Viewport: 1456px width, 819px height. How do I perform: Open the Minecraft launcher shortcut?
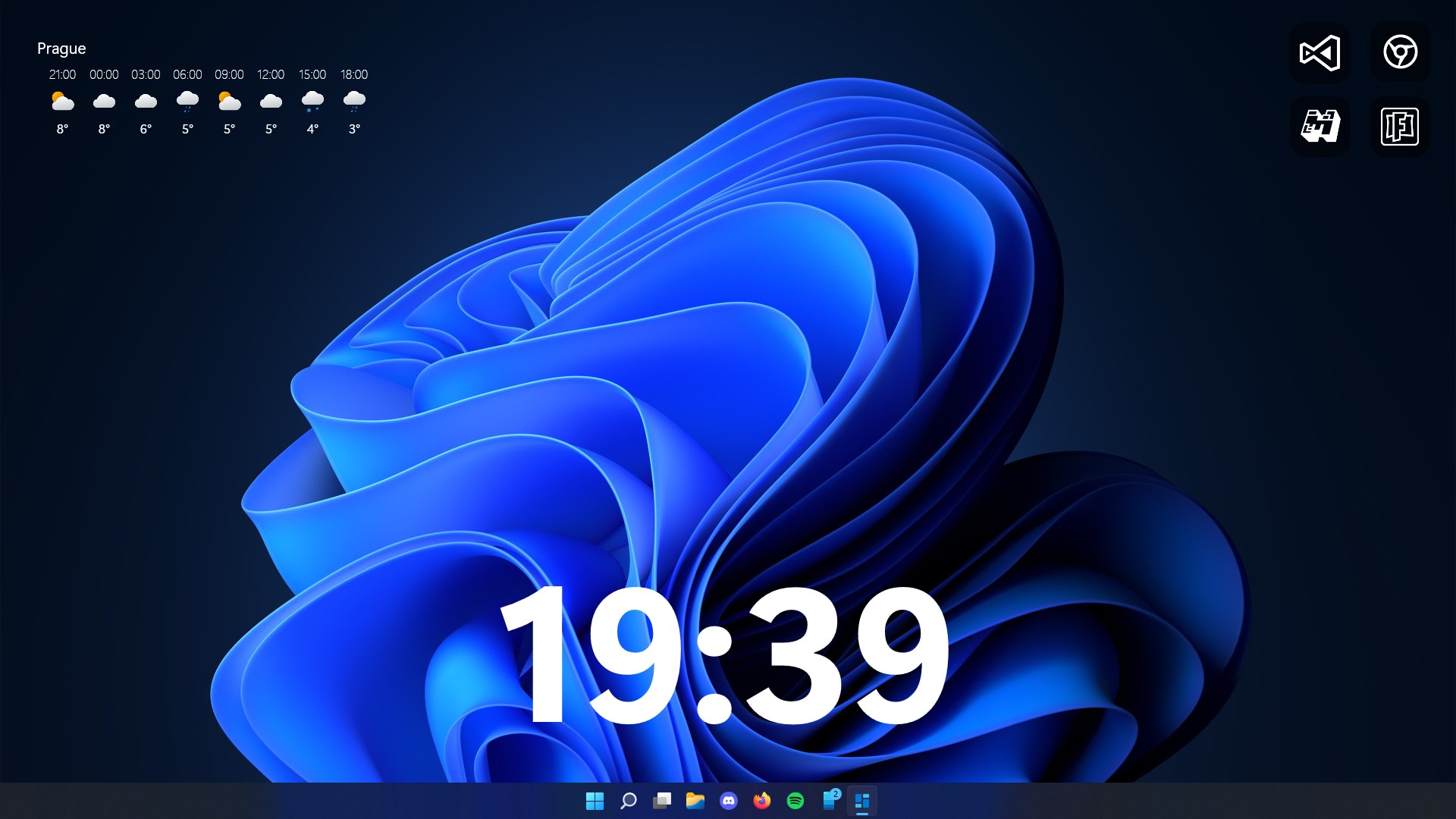coord(1319,127)
